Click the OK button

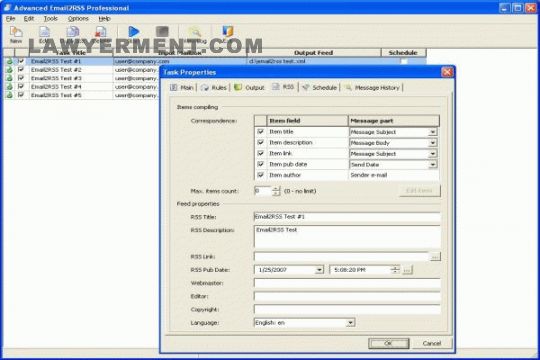coord(388,343)
